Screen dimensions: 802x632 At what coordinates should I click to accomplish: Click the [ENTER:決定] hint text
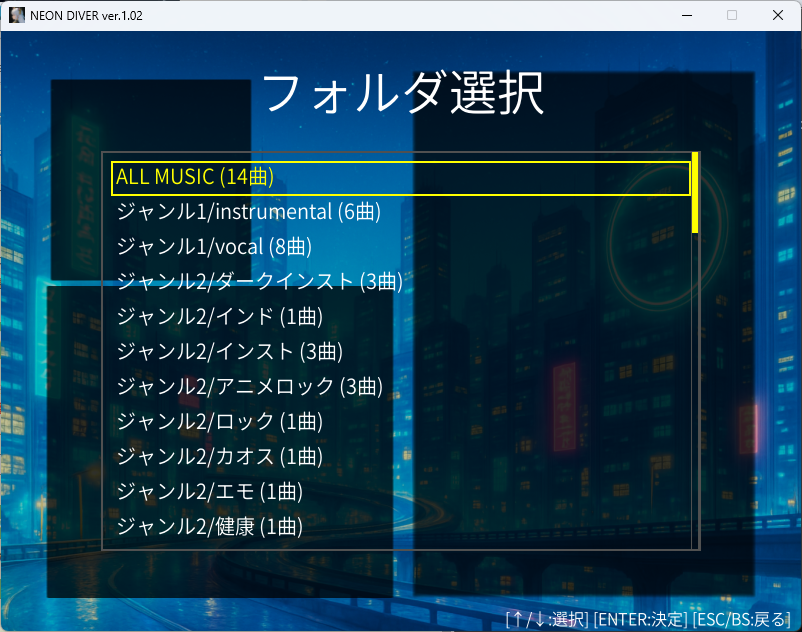pos(640,619)
